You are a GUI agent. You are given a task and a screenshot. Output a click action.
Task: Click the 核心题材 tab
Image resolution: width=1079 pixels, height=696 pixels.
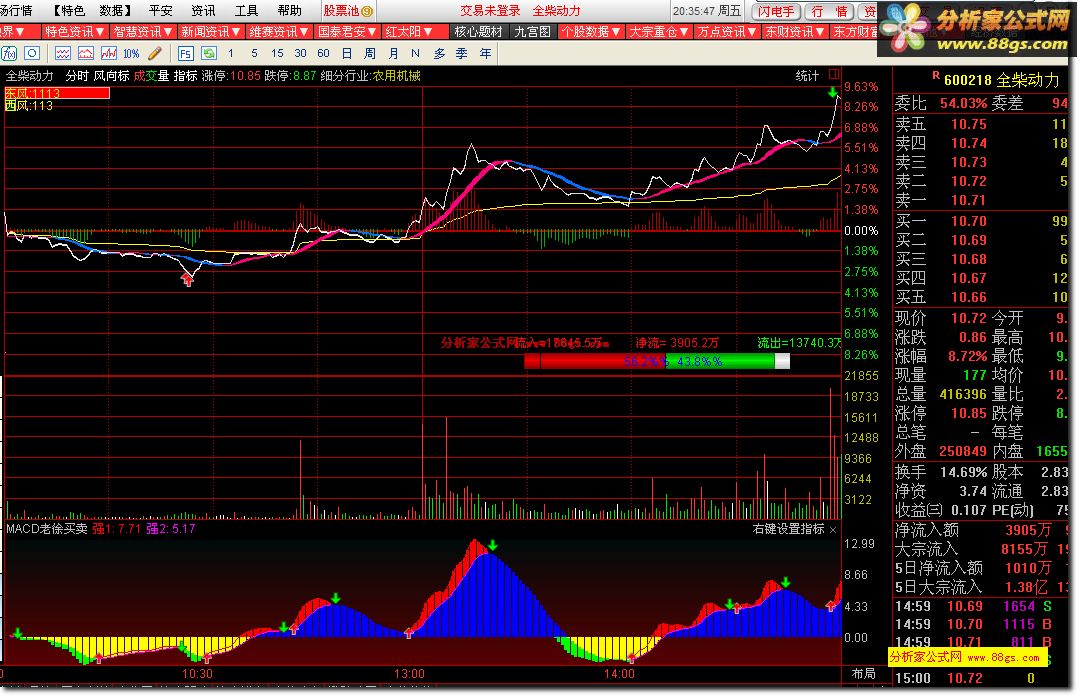pyautogui.click(x=479, y=32)
